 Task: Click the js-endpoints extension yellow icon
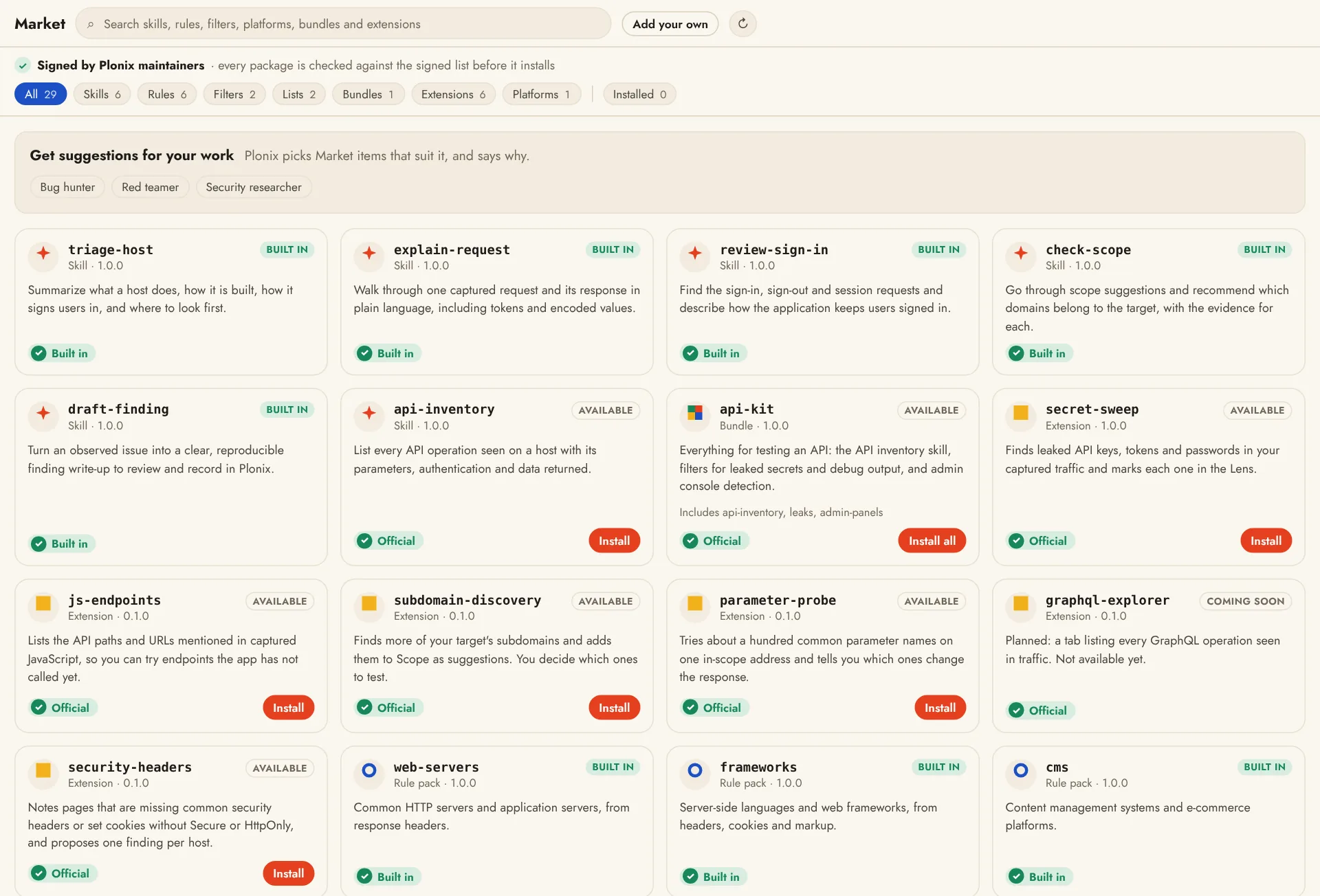(43, 605)
